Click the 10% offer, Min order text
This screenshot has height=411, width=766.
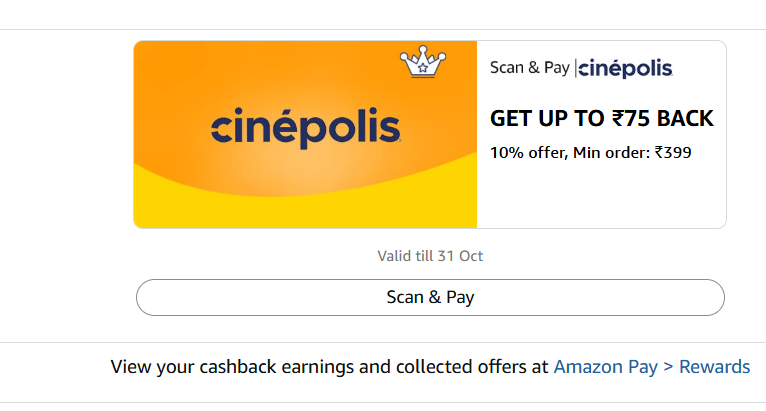570,153
